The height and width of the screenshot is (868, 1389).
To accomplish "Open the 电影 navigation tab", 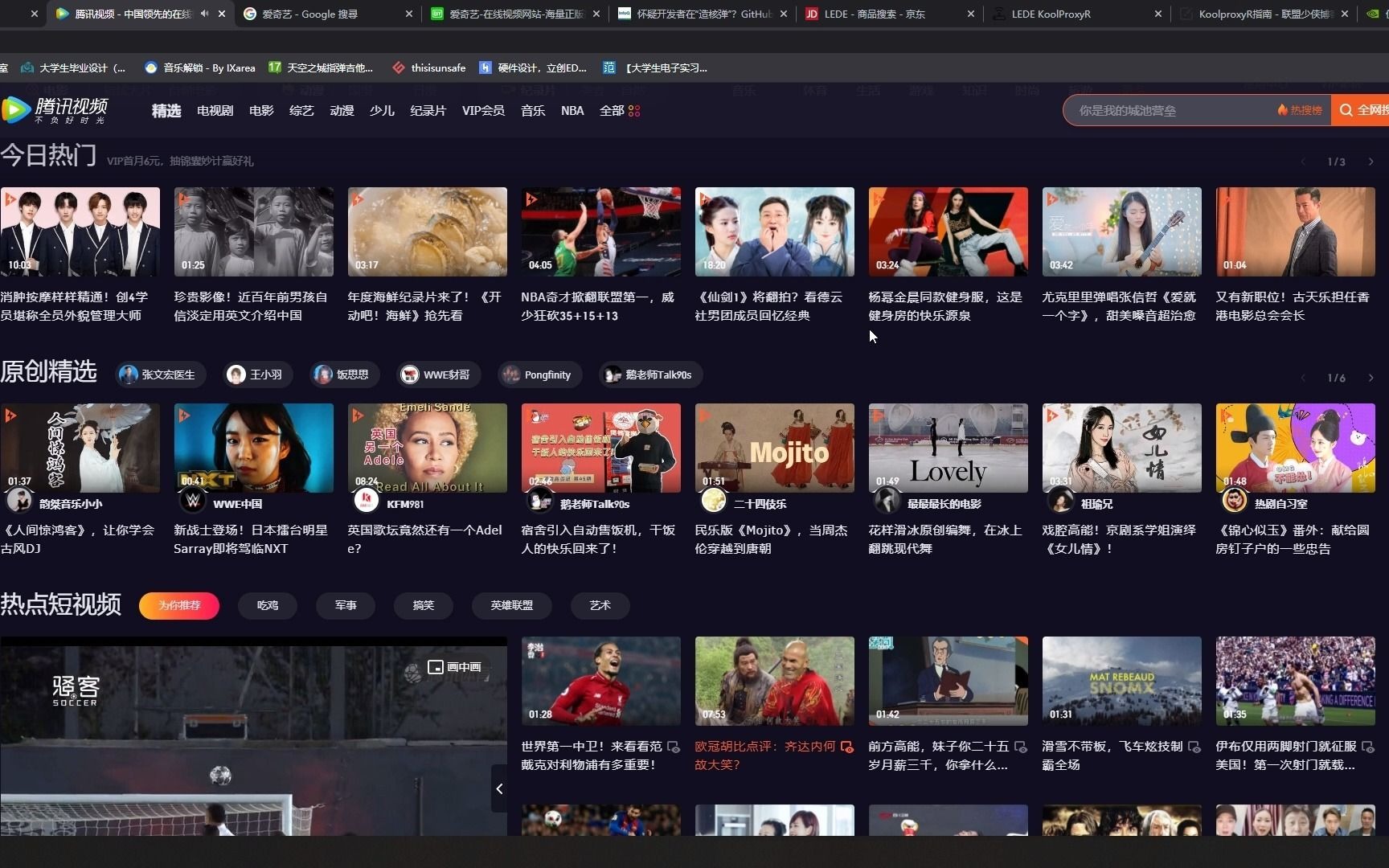I will click(x=261, y=111).
